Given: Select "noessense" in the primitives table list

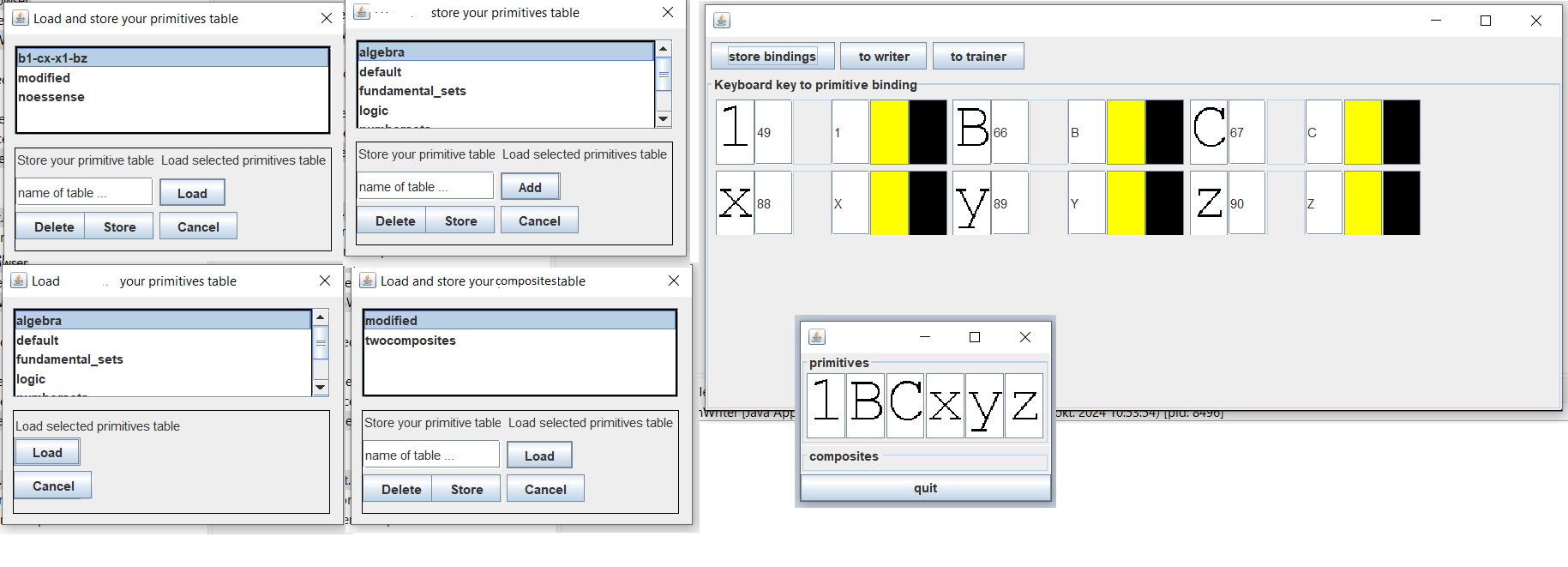Looking at the screenshot, I should click(51, 97).
